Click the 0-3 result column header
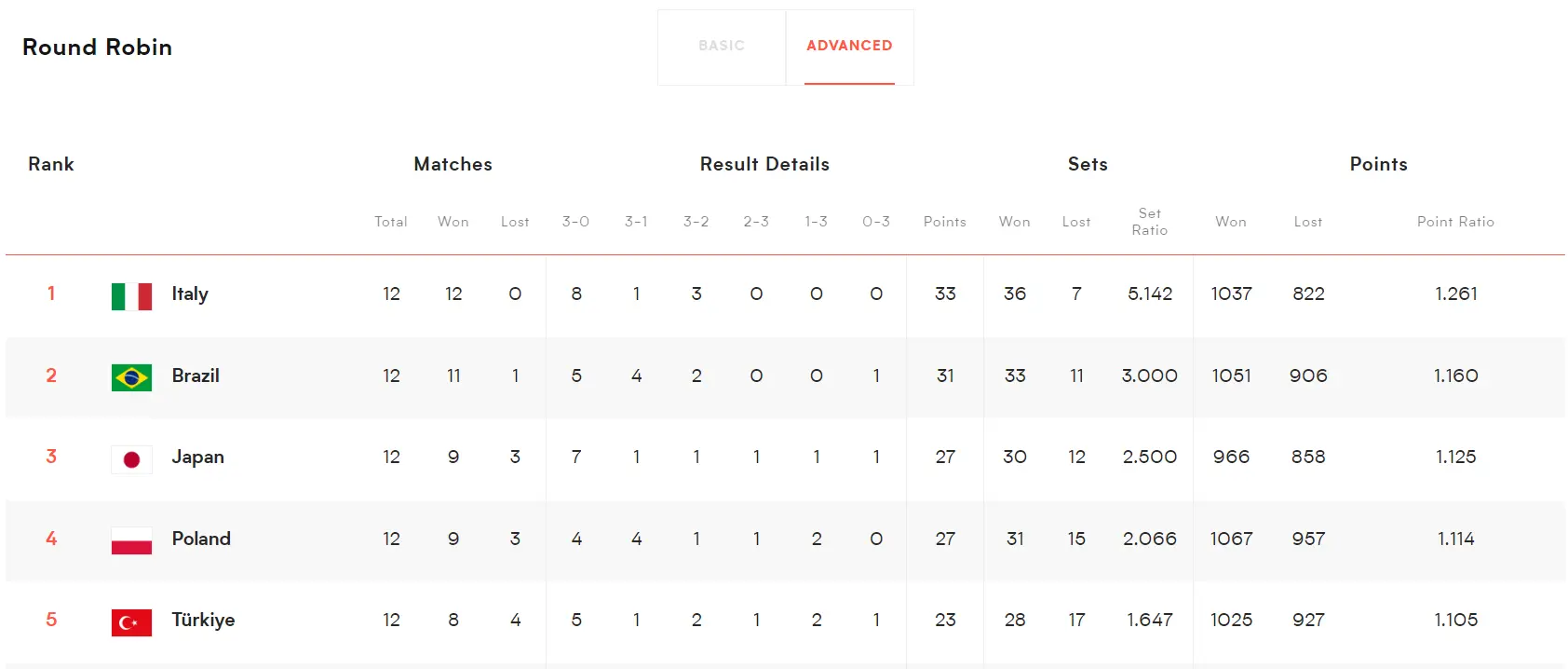Image resolution: width=1568 pixels, height=669 pixels. (x=876, y=222)
